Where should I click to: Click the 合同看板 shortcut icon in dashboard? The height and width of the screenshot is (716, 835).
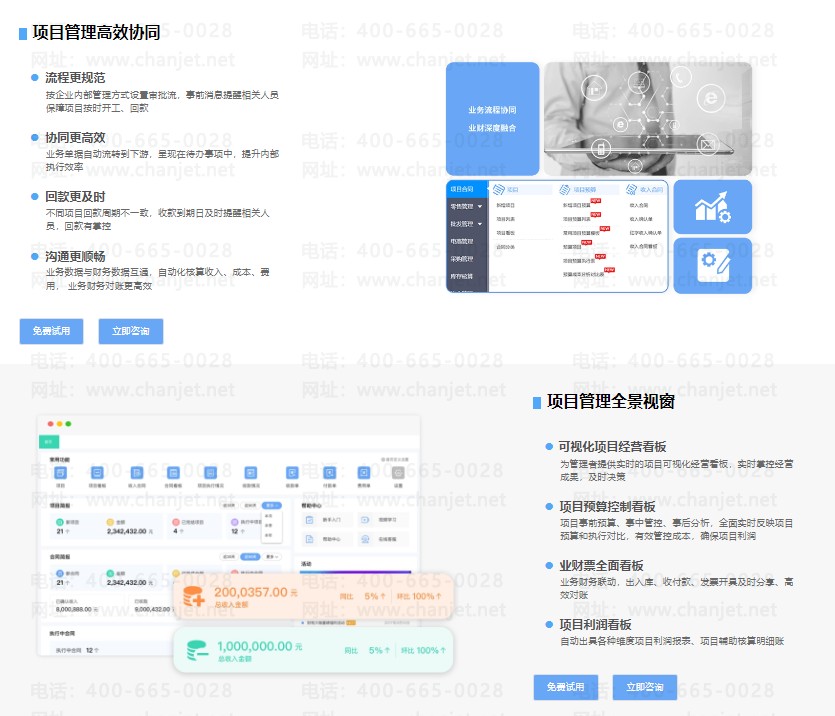173,473
